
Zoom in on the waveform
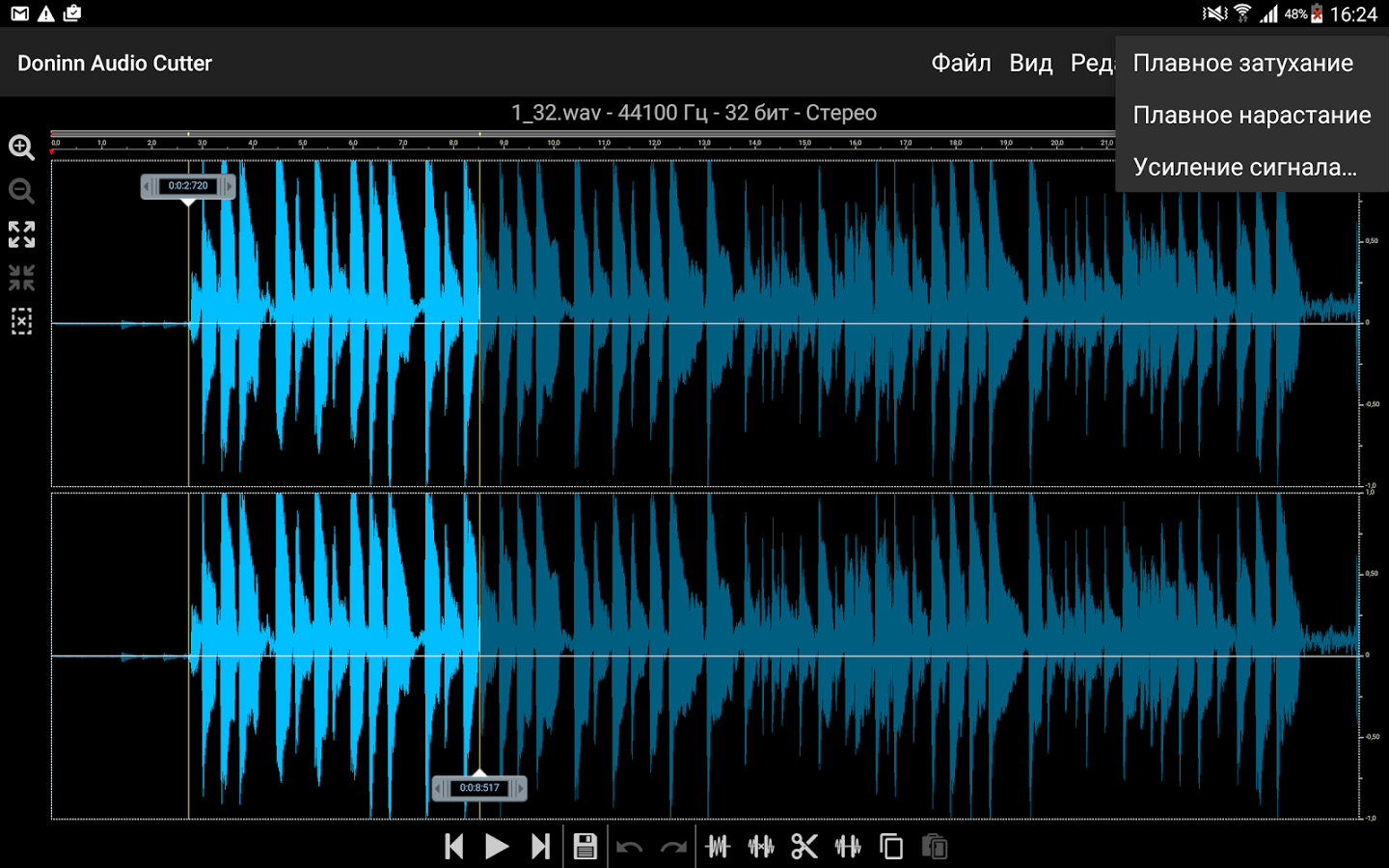coord(21,148)
